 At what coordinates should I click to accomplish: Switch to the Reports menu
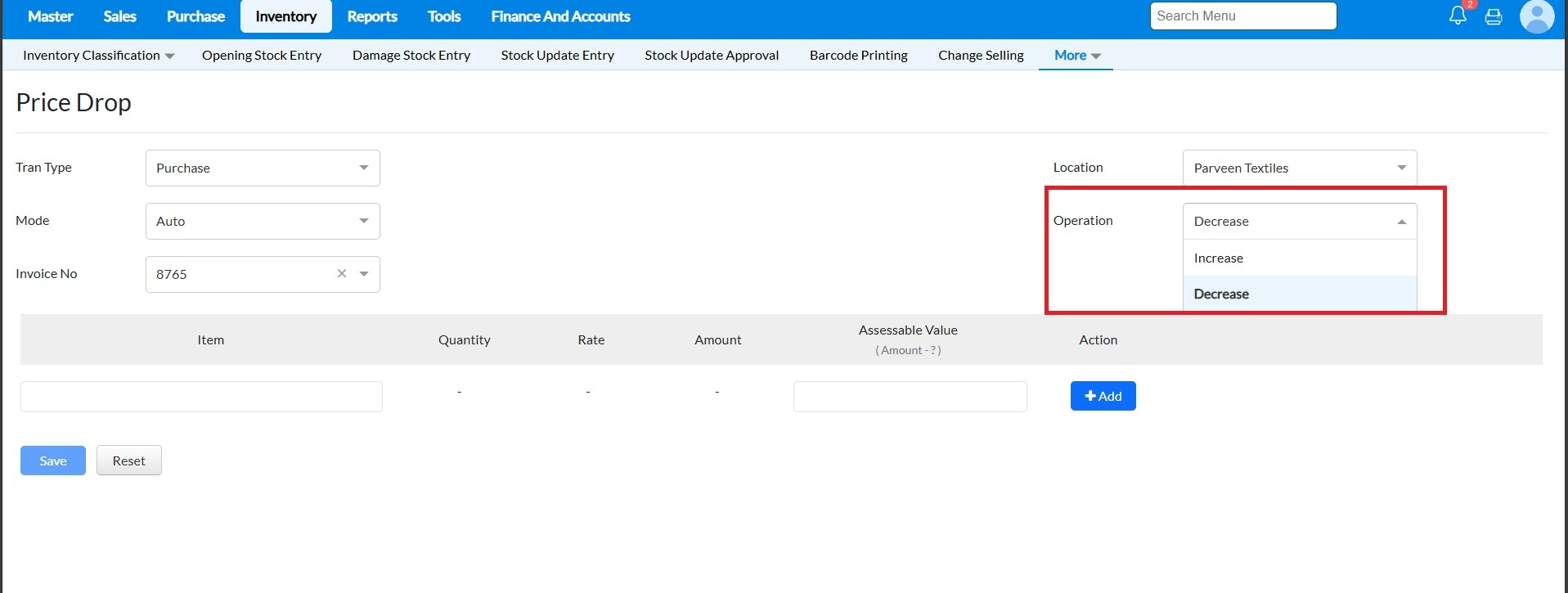pos(372,16)
